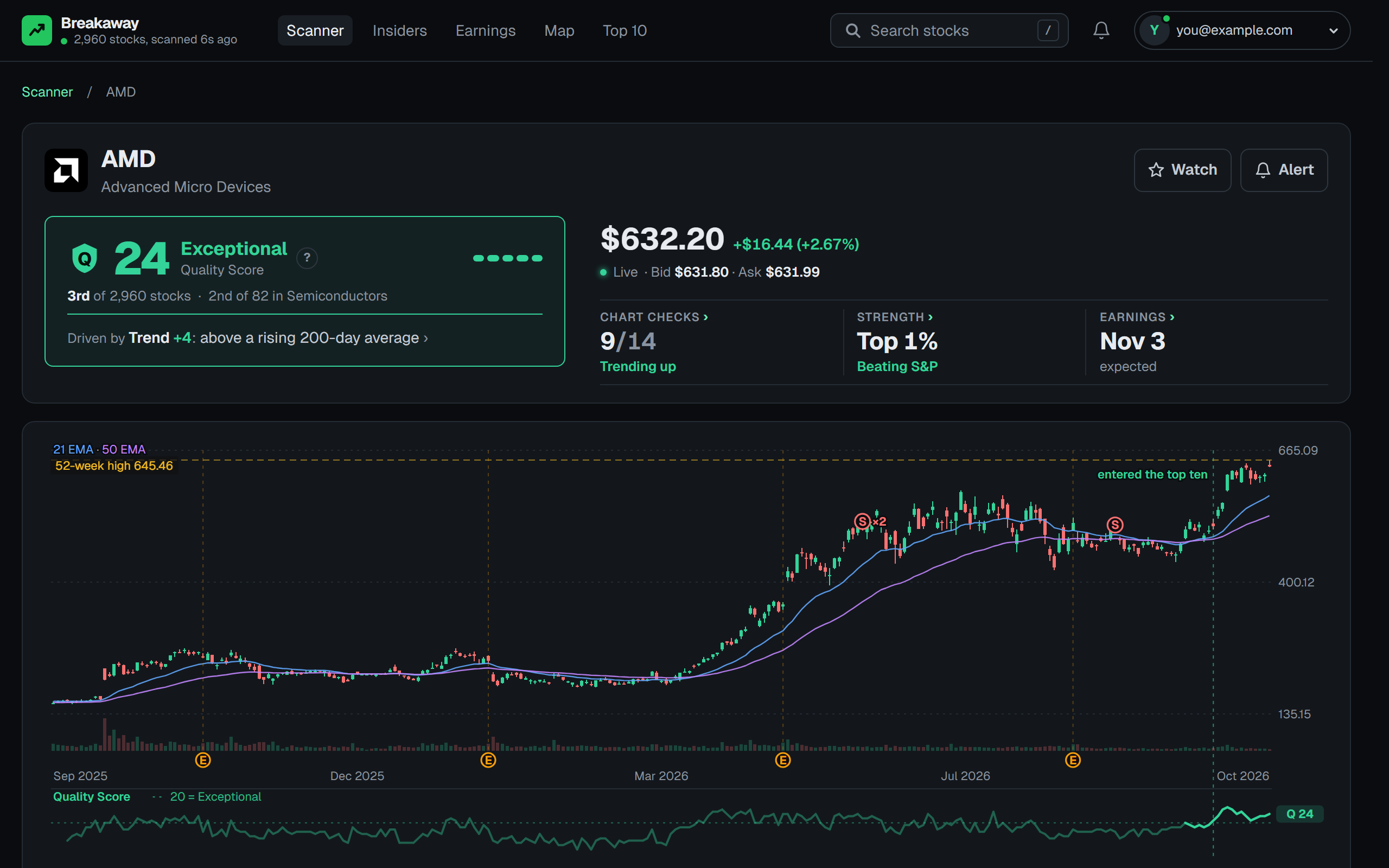Click the +$16.44 (+2.67%) change
This screenshot has width=1389, height=868.
(796, 245)
